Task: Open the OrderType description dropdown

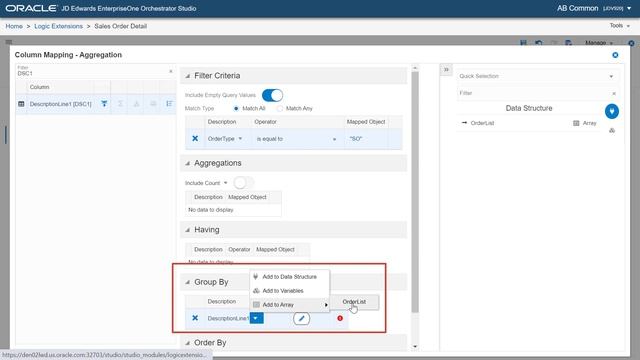Action: point(240,139)
